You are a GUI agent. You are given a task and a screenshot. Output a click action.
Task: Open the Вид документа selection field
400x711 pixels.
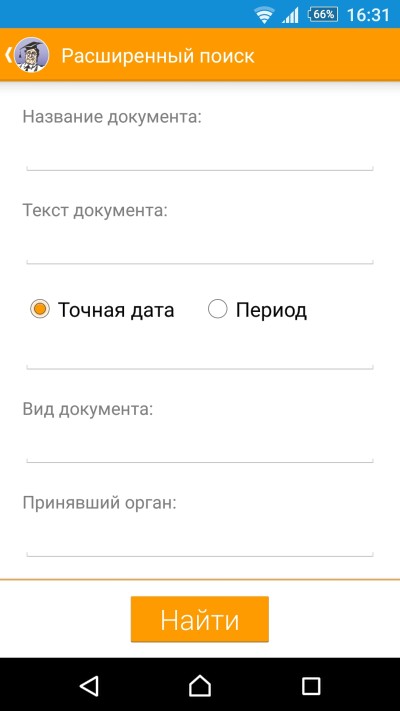(x=200, y=449)
